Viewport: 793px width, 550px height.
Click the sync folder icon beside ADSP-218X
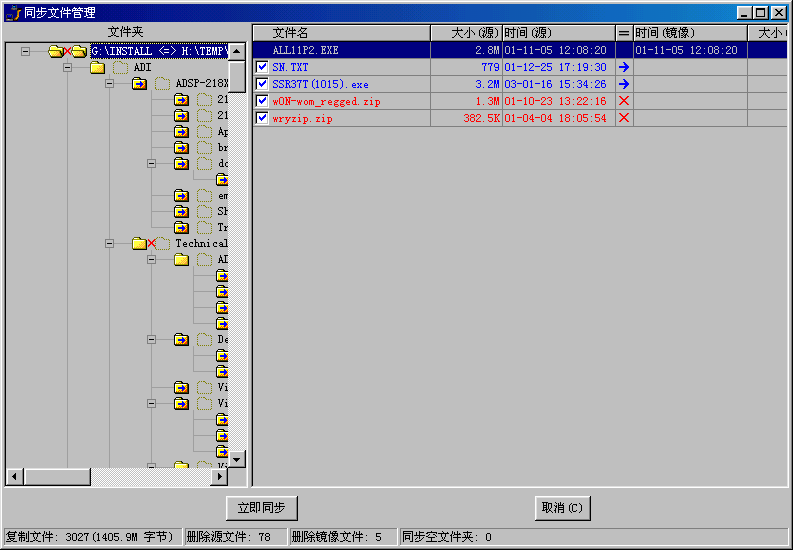coord(139,84)
